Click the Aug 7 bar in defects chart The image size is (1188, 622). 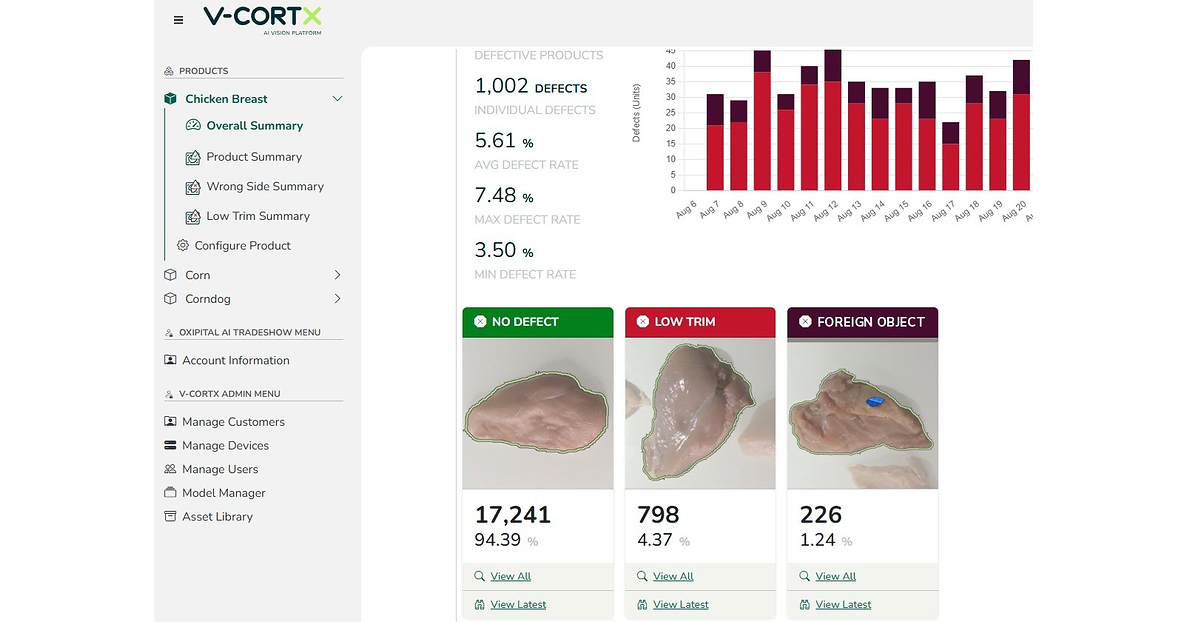click(x=715, y=142)
